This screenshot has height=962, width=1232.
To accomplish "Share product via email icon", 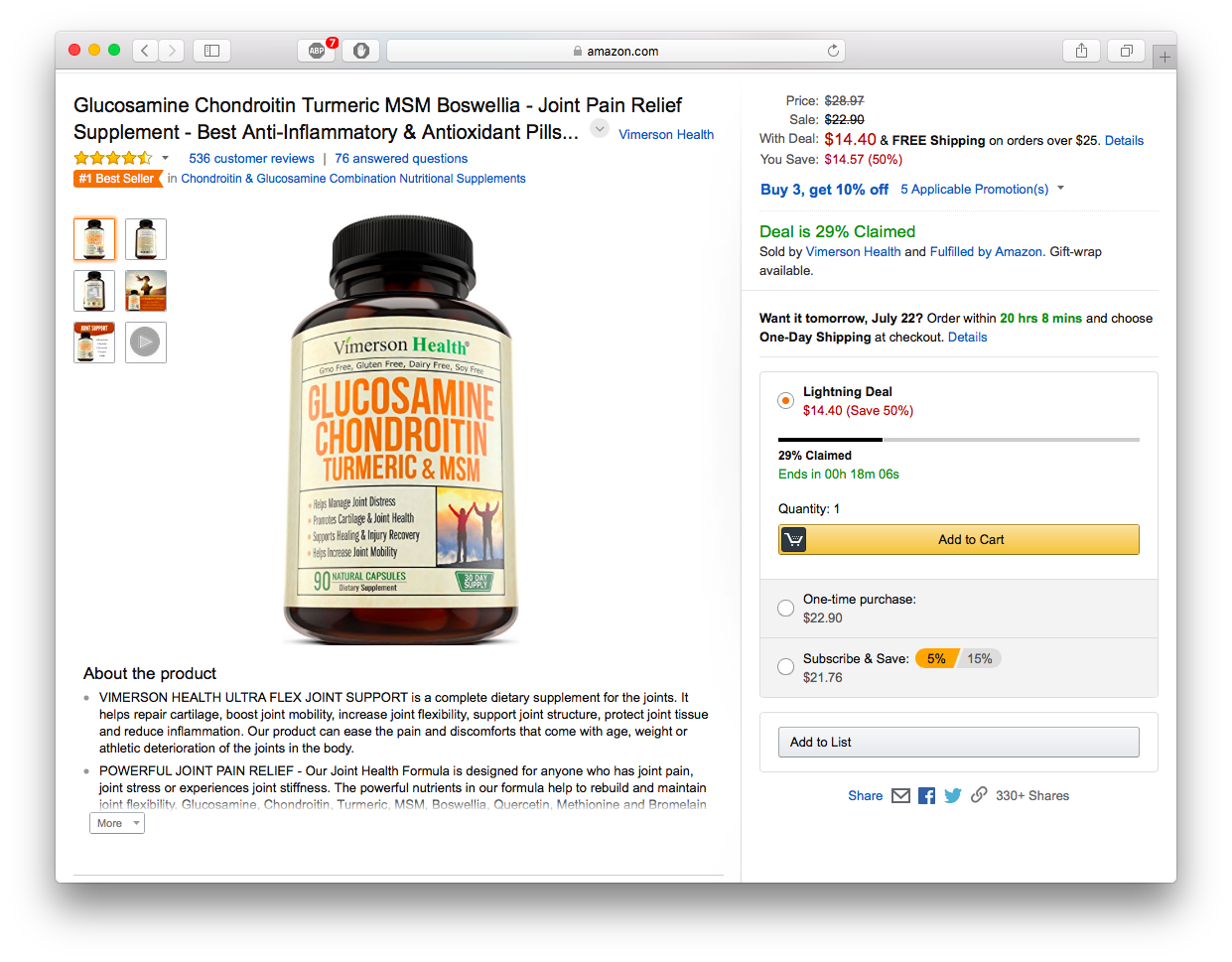I will click(900, 795).
